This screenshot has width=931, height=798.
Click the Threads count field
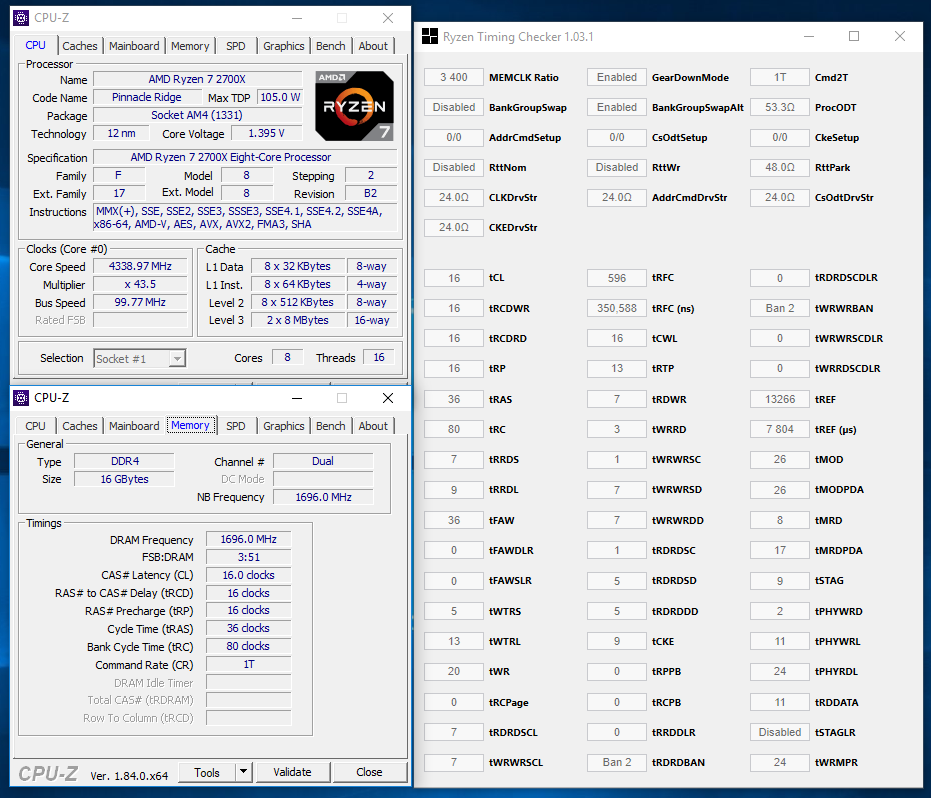pyautogui.click(x=379, y=357)
